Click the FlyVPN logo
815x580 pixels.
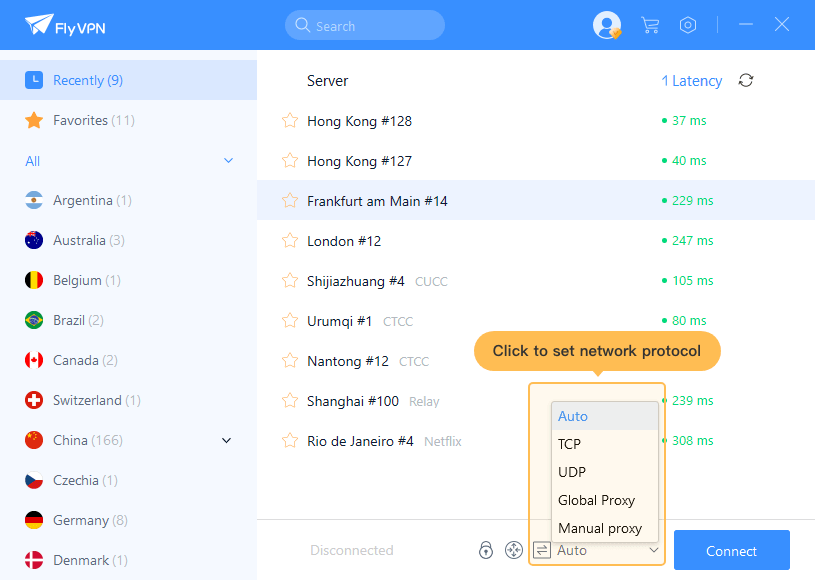[x=66, y=25]
